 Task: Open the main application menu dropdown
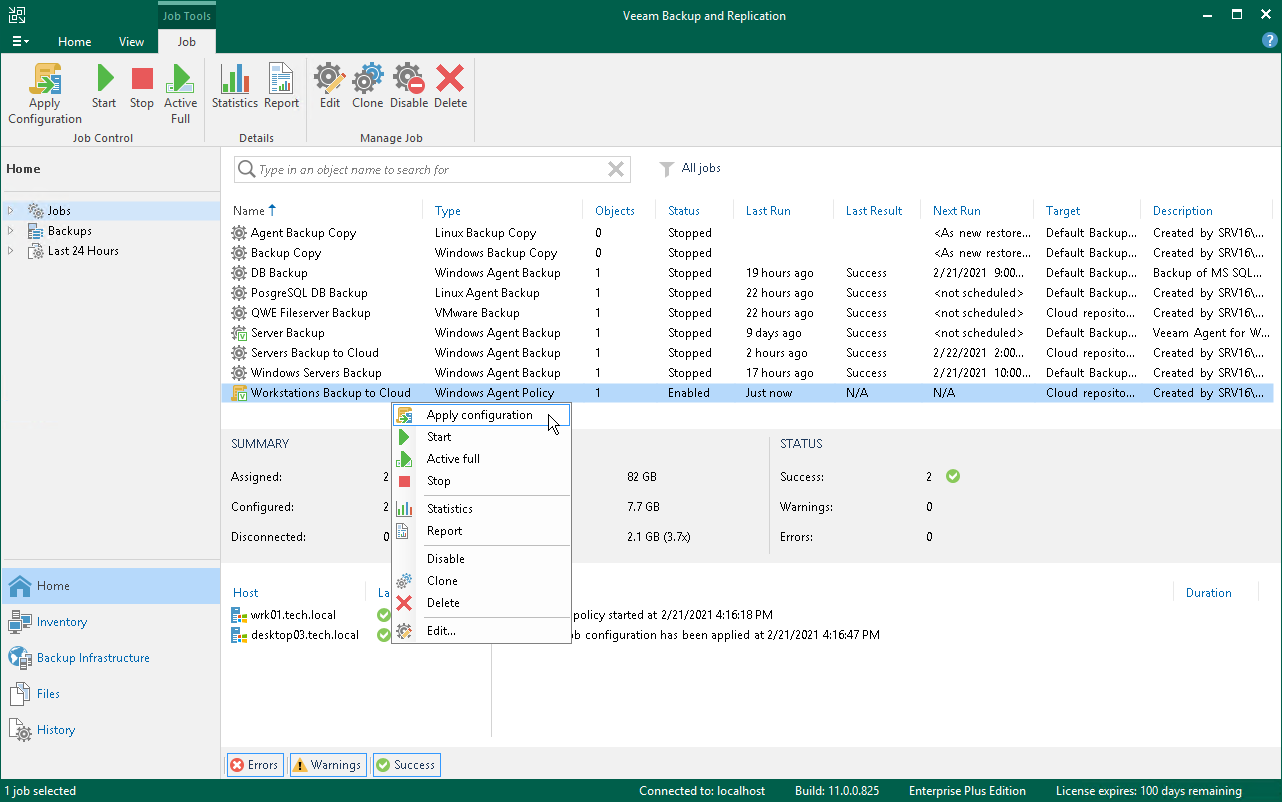[x=20, y=42]
